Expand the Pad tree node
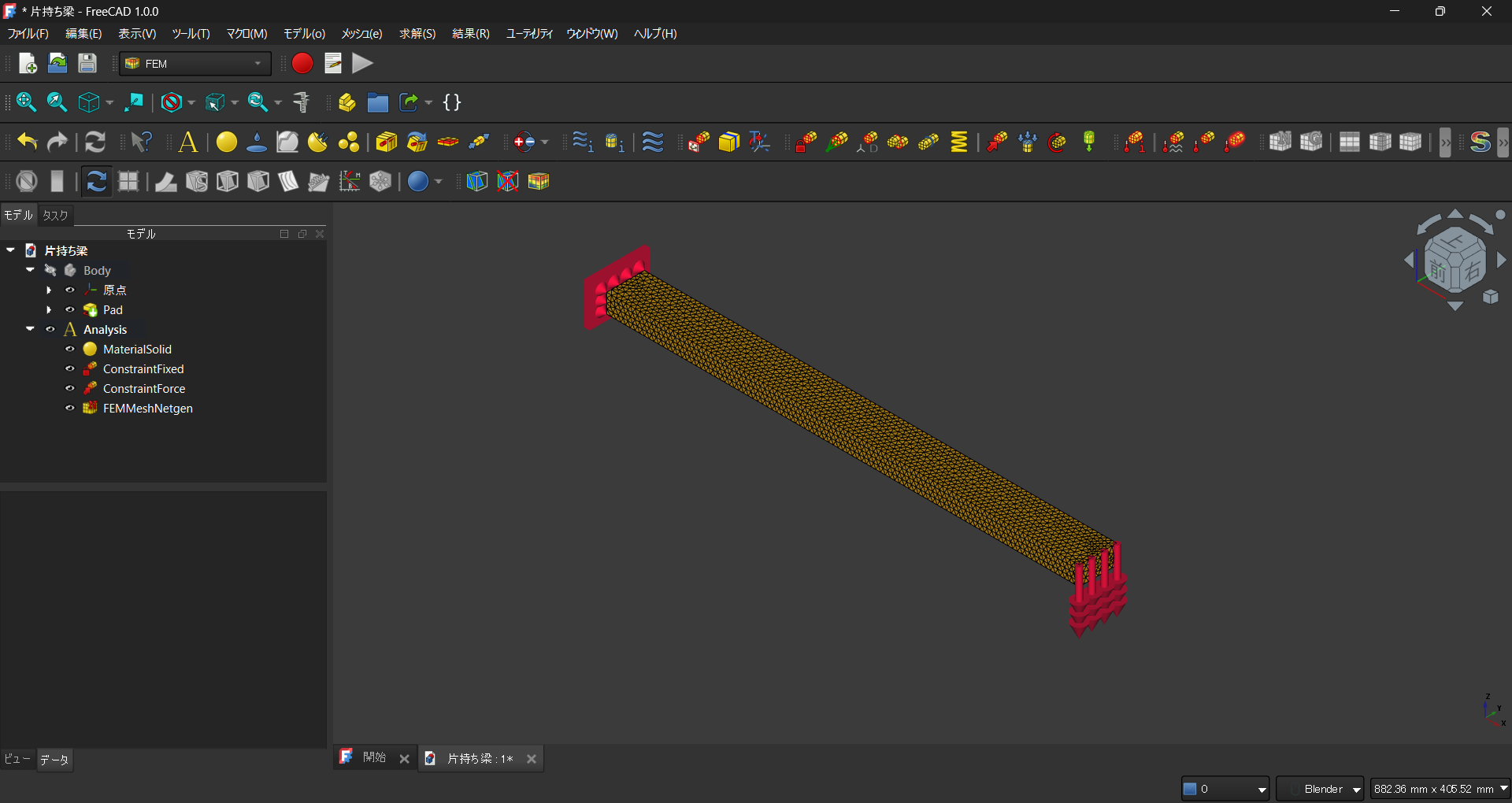This screenshot has height=803, width=1512. pos(49,310)
